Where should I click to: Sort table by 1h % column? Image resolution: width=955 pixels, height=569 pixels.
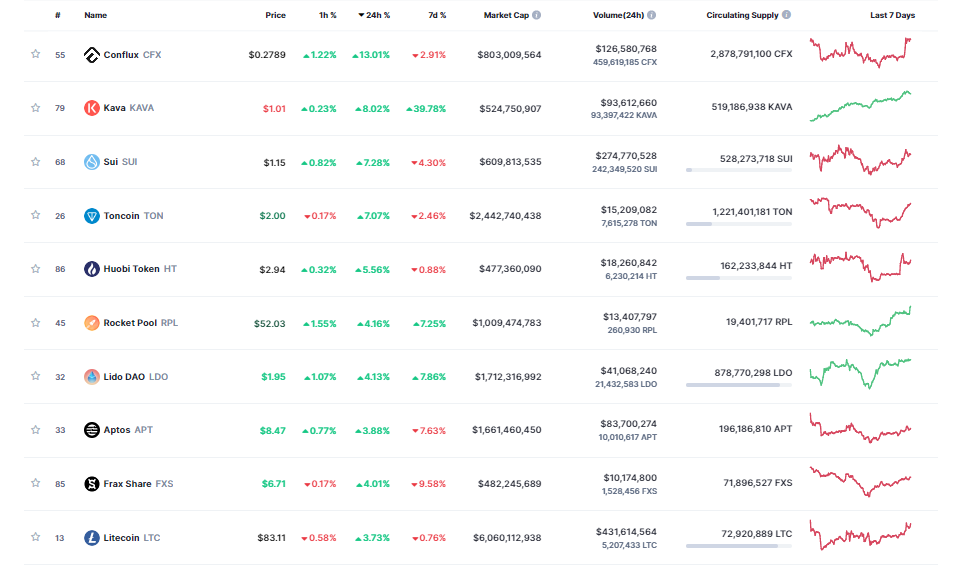(x=328, y=15)
